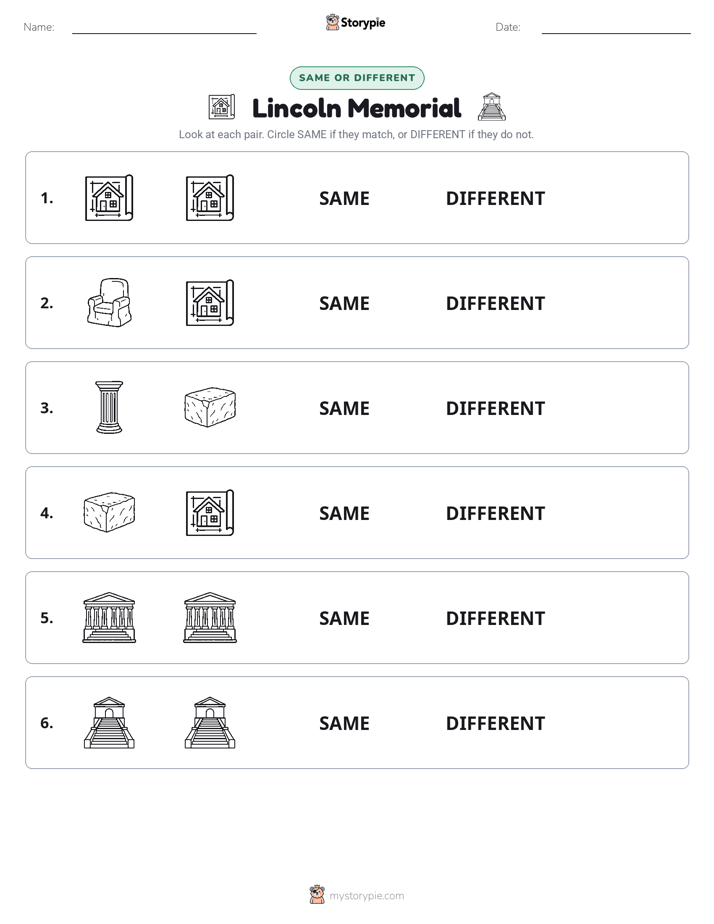Click the blueprint icon in row 2
Viewport: 714px width, 924px height.
click(210, 302)
